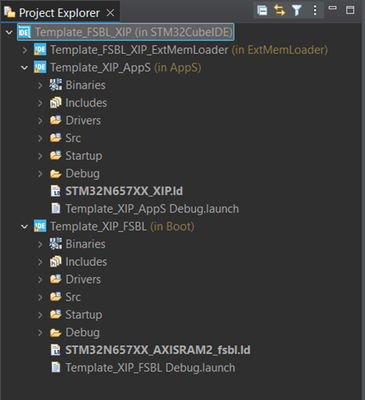Select the Includes label under Template_XIP_AppS
365x400 pixels.
point(86,103)
